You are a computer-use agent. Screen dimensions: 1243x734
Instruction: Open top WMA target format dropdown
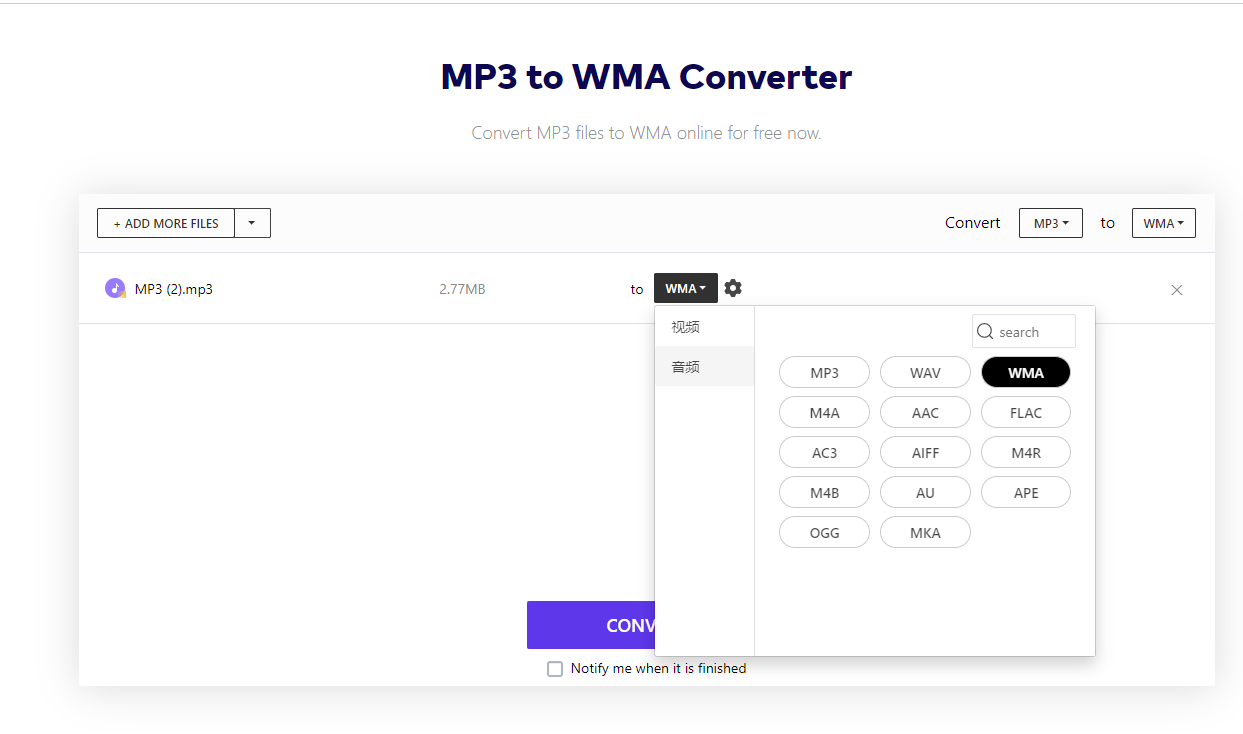point(1164,223)
